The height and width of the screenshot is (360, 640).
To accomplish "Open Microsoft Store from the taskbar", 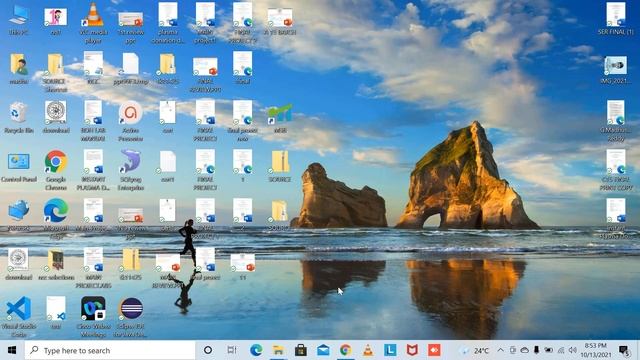I will click(x=301, y=350).
